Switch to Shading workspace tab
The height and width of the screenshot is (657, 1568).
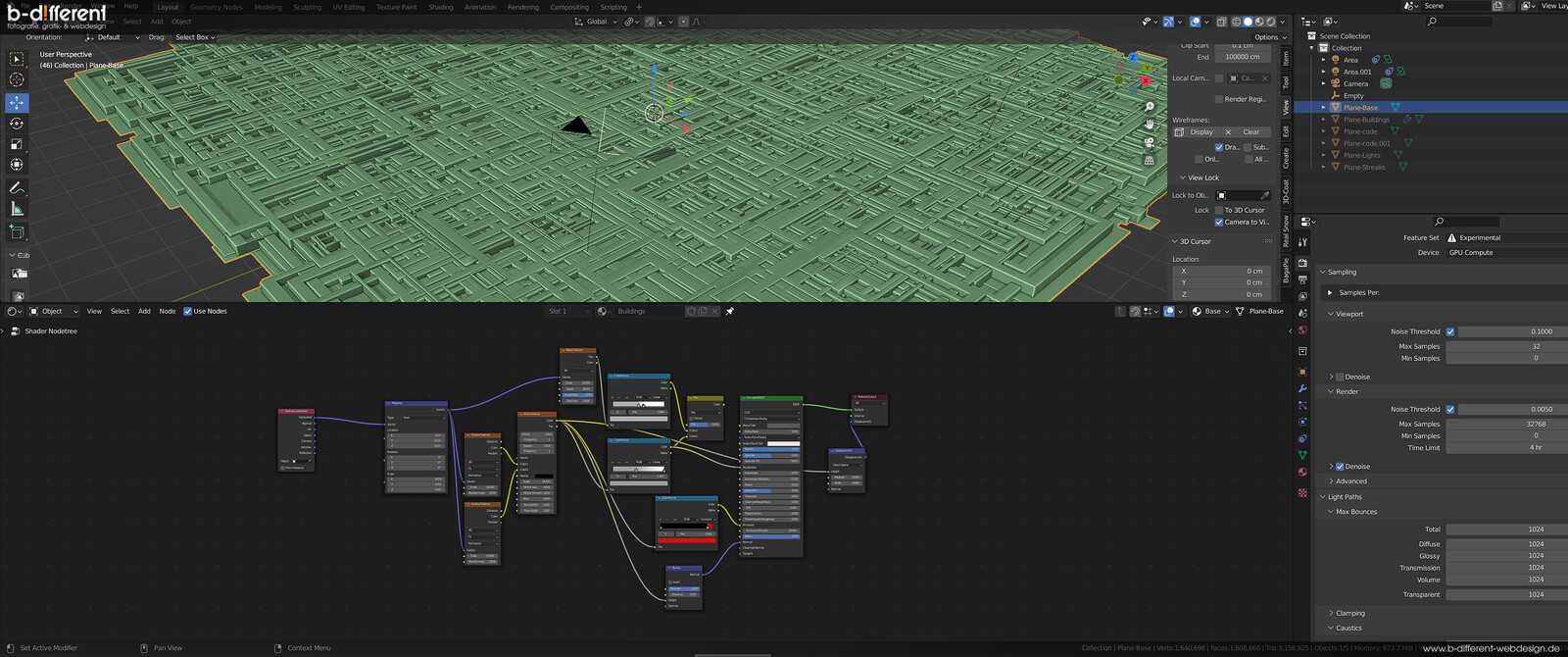(441, 7)
